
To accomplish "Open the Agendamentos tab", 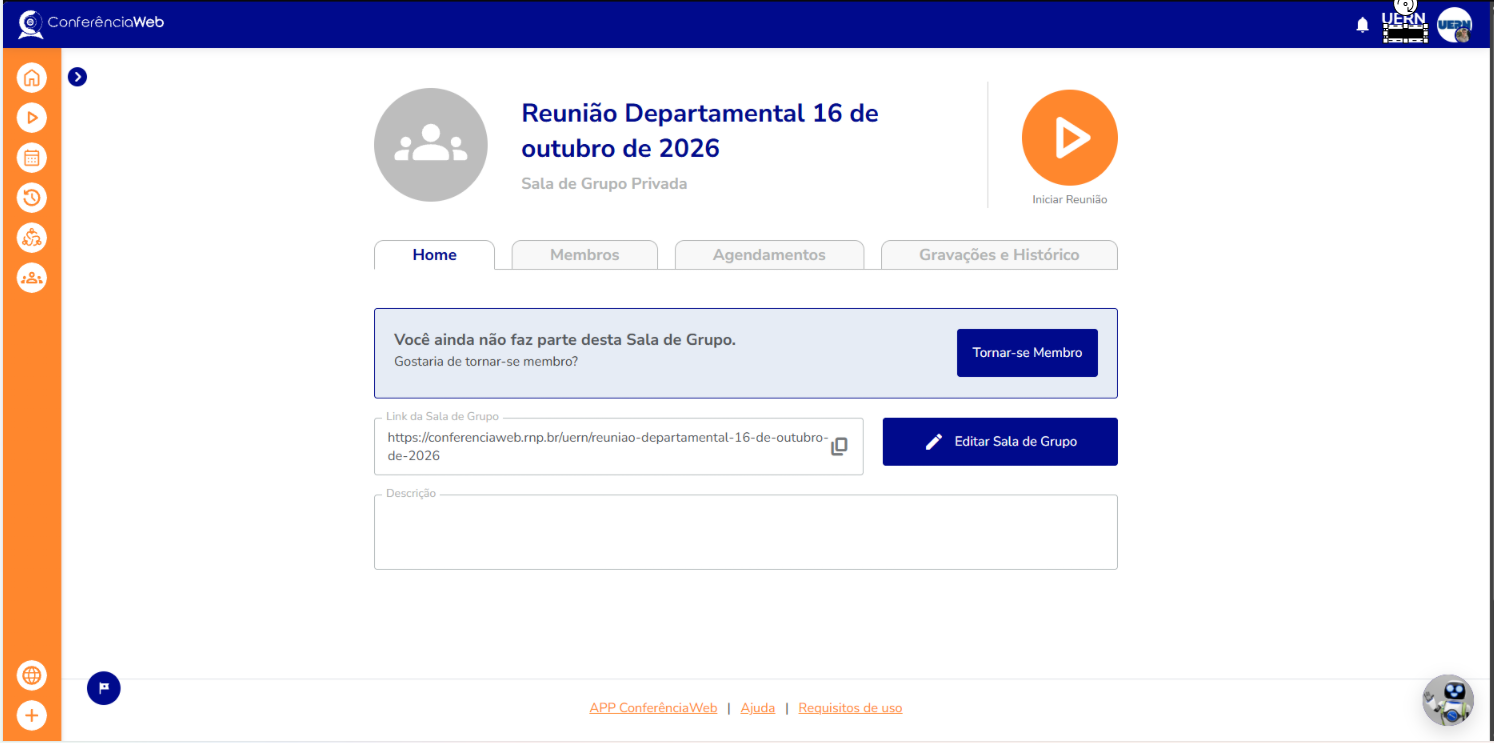I will pos(769,255).
